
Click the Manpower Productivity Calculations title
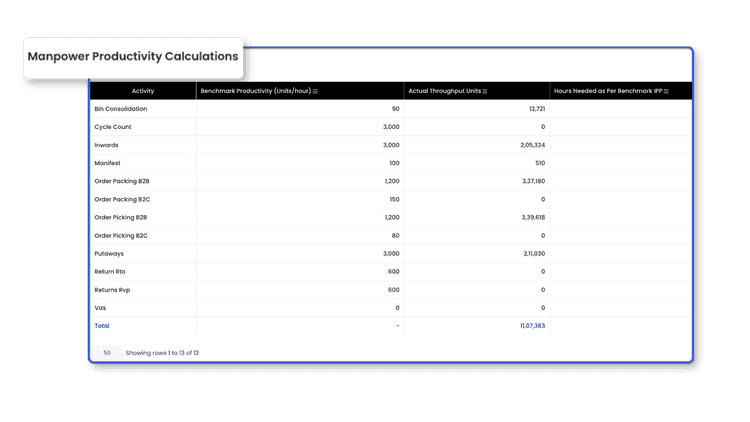[x=133, y=57]
